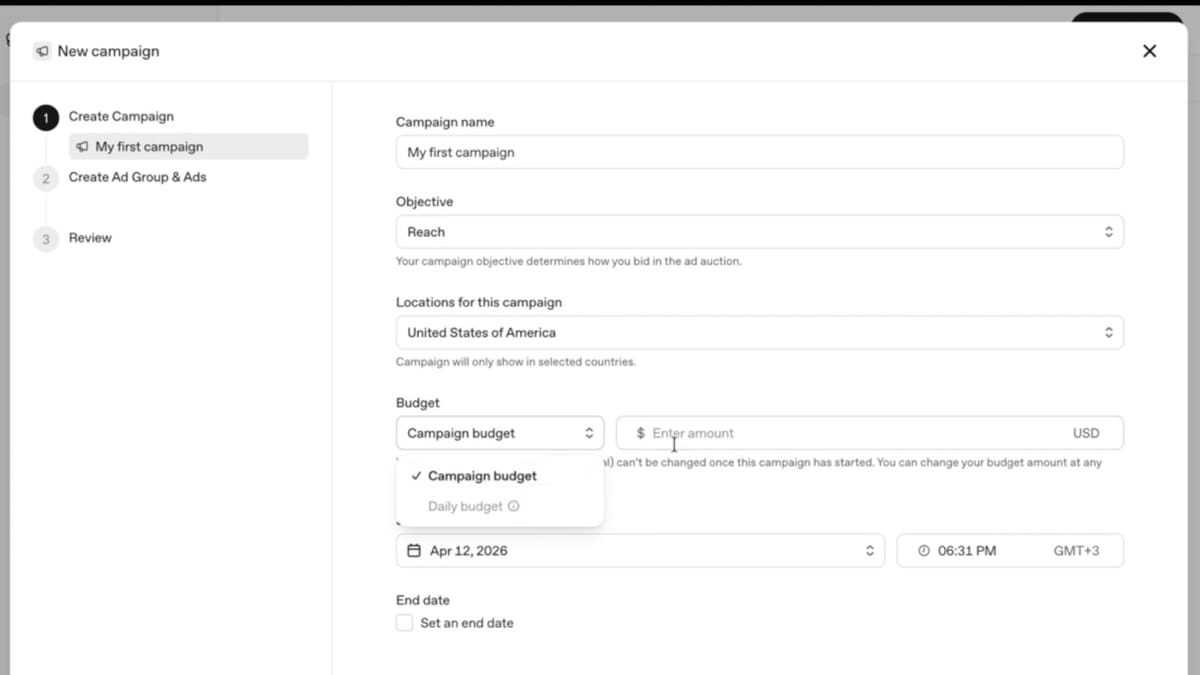Enable the "Set an end date" checkbox
Image resolution: width=1200 pixels, height=675 pixels.
coord(404,622)
